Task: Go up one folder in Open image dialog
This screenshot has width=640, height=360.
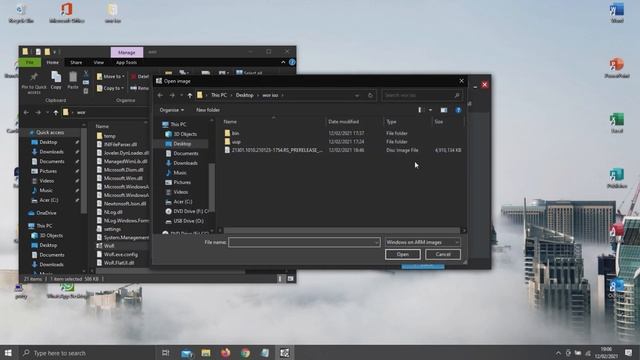Action: [x=190, y=96]
